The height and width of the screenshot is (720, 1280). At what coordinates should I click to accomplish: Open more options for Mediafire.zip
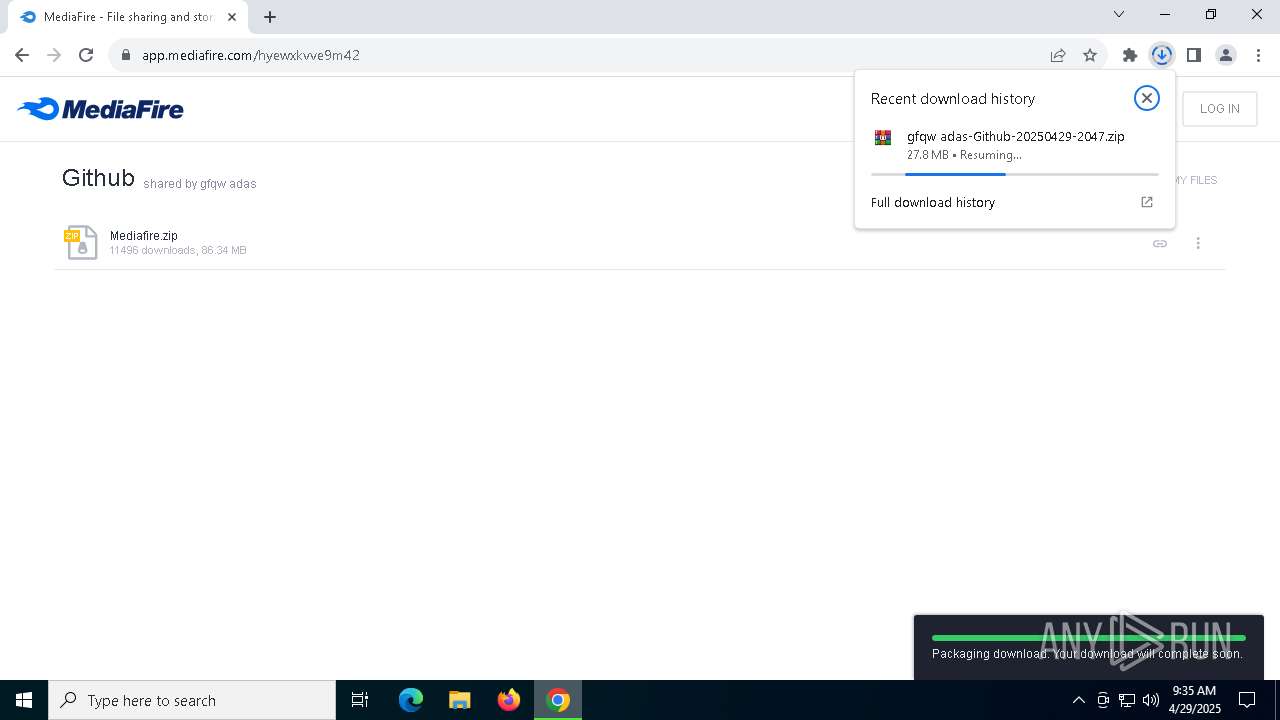[x=1198, y=243]
